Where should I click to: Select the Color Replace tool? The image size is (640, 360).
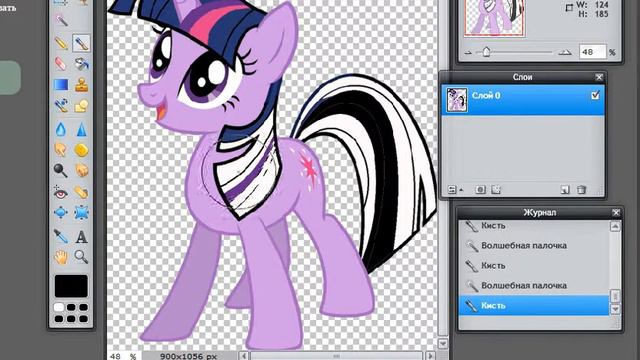tap(61, 106)
